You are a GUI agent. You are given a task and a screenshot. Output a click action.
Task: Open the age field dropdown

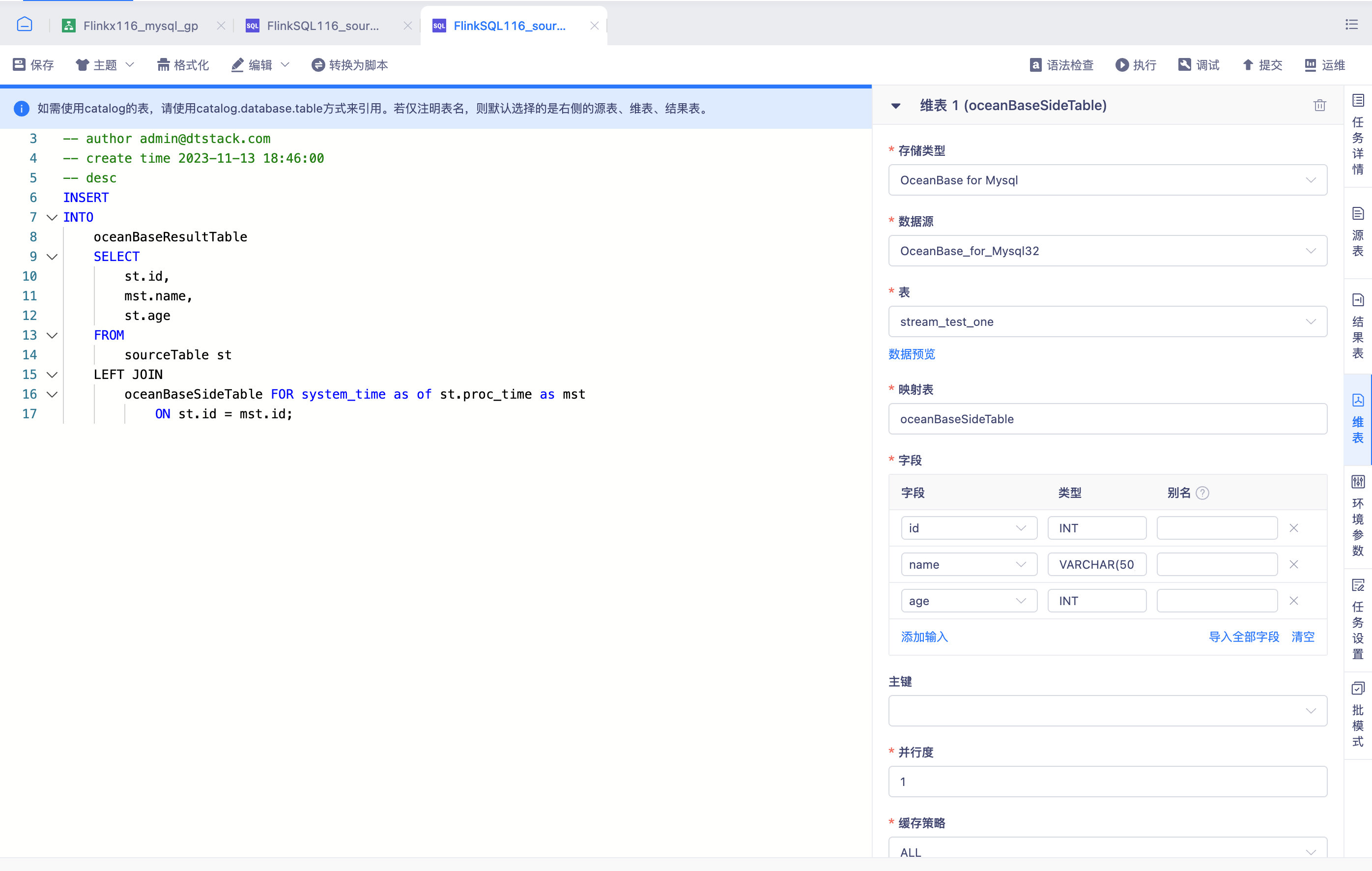tap(969, 601)
